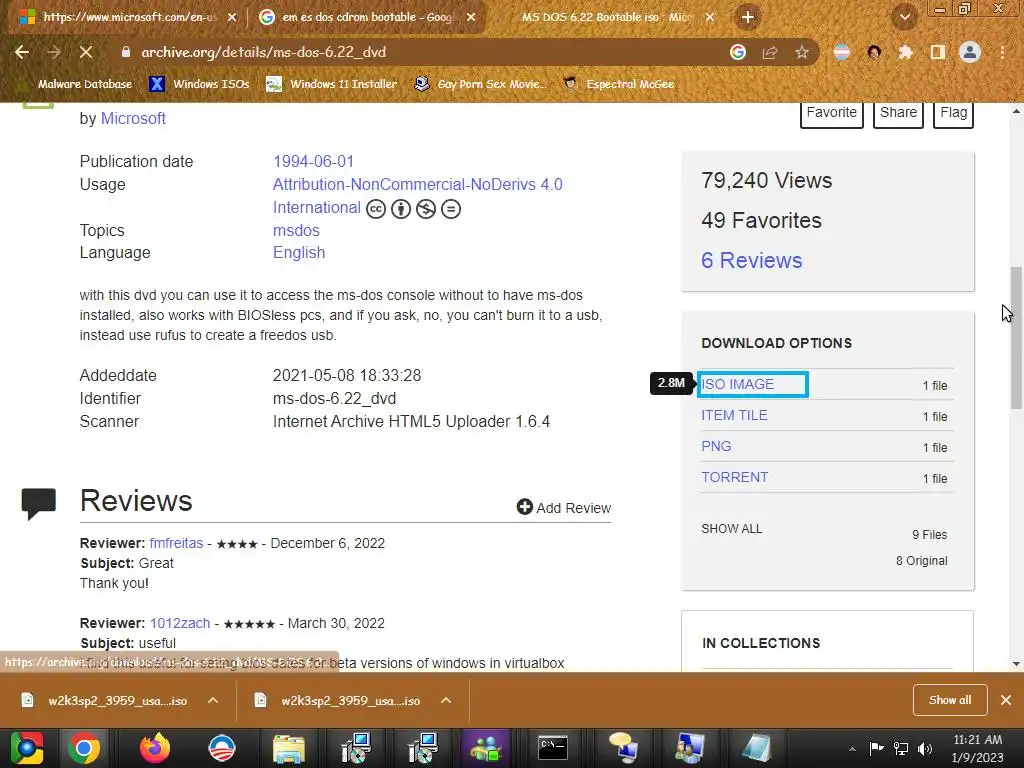Click the Share button on the page

pyautogui.click(x=898, y=113)
